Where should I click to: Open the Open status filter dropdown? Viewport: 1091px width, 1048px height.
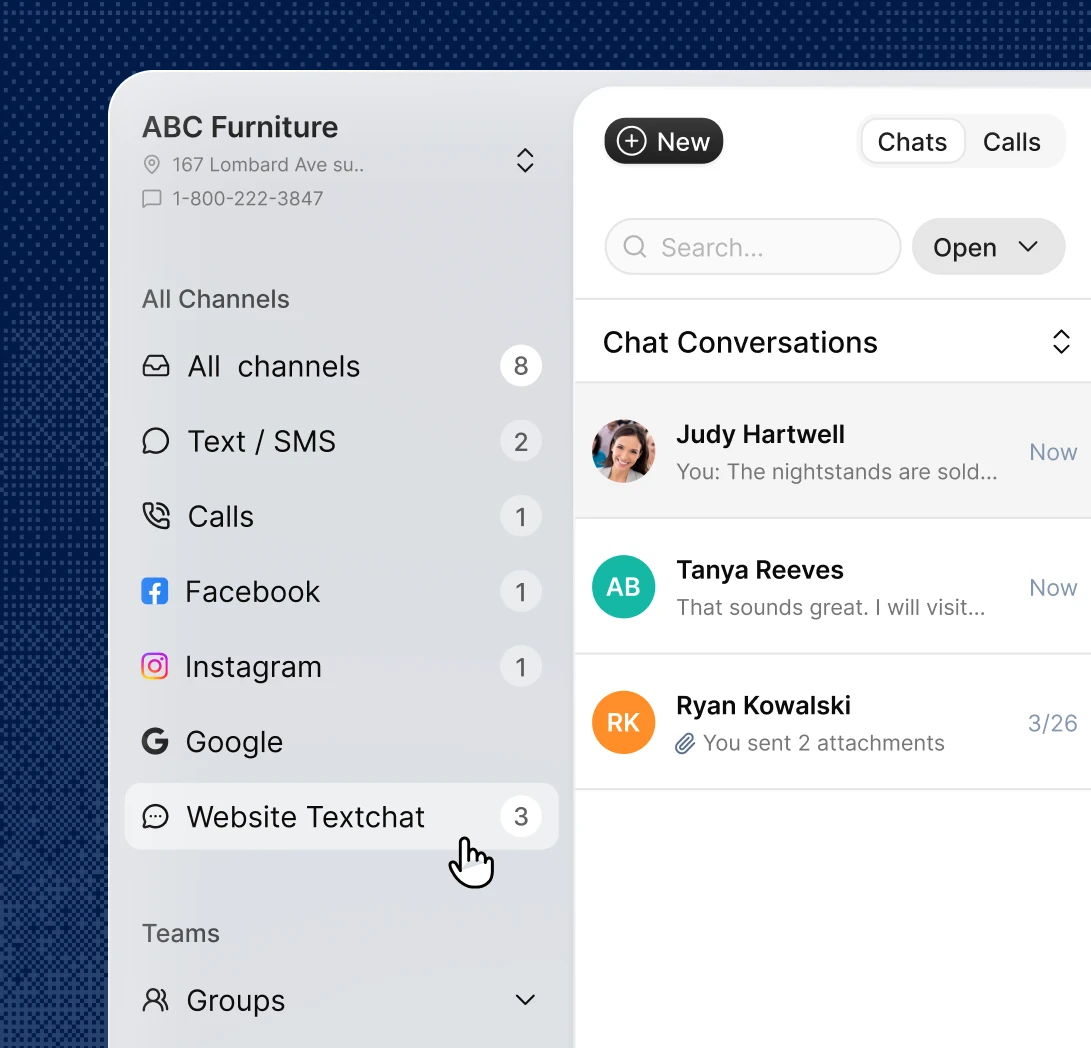coord(988,247)
